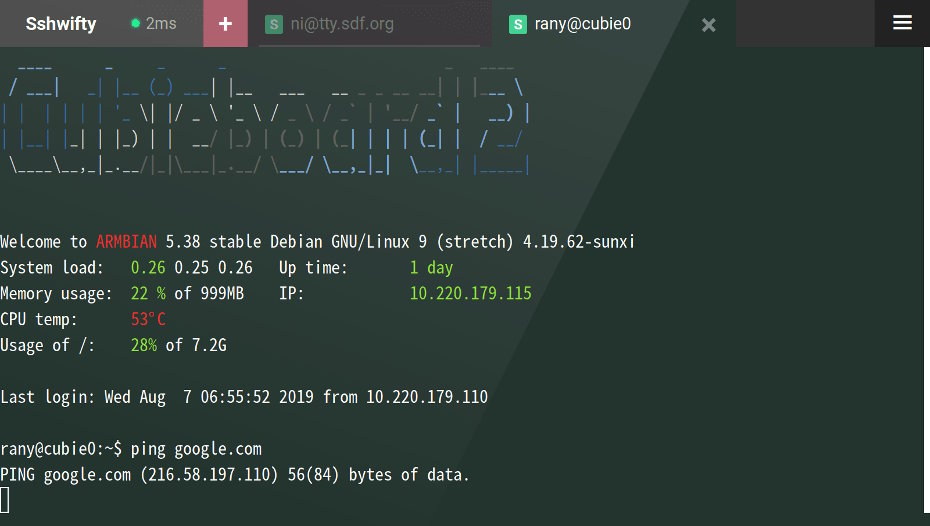
Task: Click the green connection status dot
Action: tap(135, 24)
